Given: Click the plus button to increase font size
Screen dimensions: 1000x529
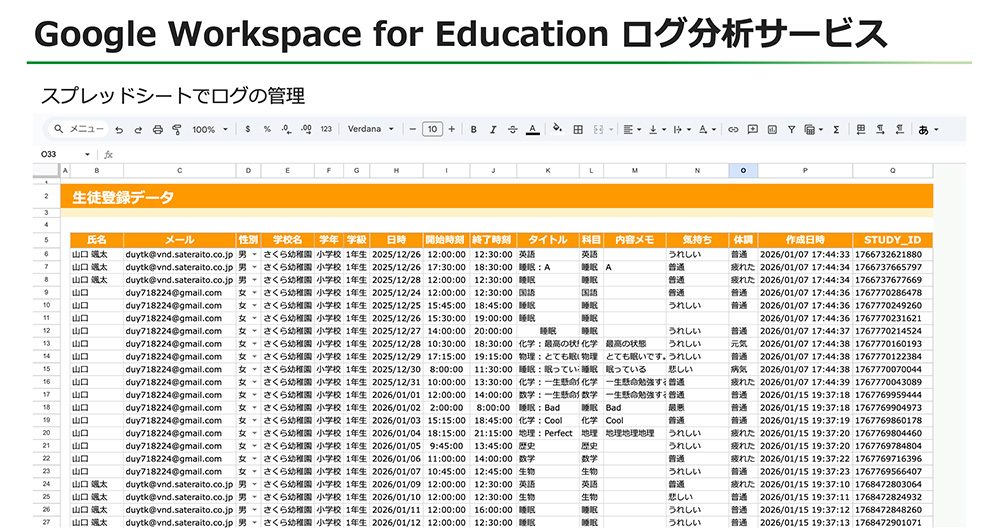Looking at the screenshot, I should (x=452, y=130).
